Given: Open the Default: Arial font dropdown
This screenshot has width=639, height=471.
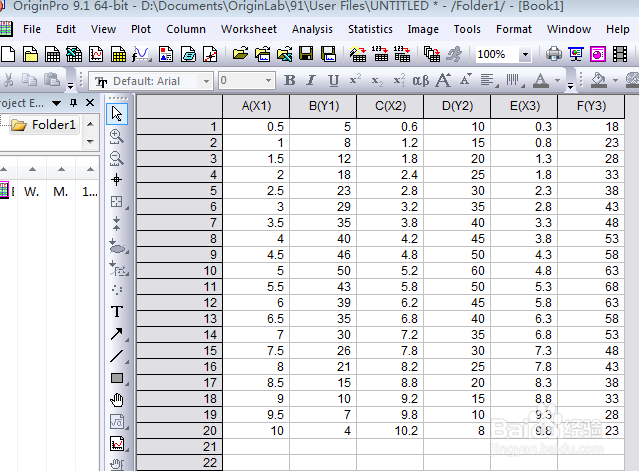Looking at the screenshot, I should [x=207, y=81].
